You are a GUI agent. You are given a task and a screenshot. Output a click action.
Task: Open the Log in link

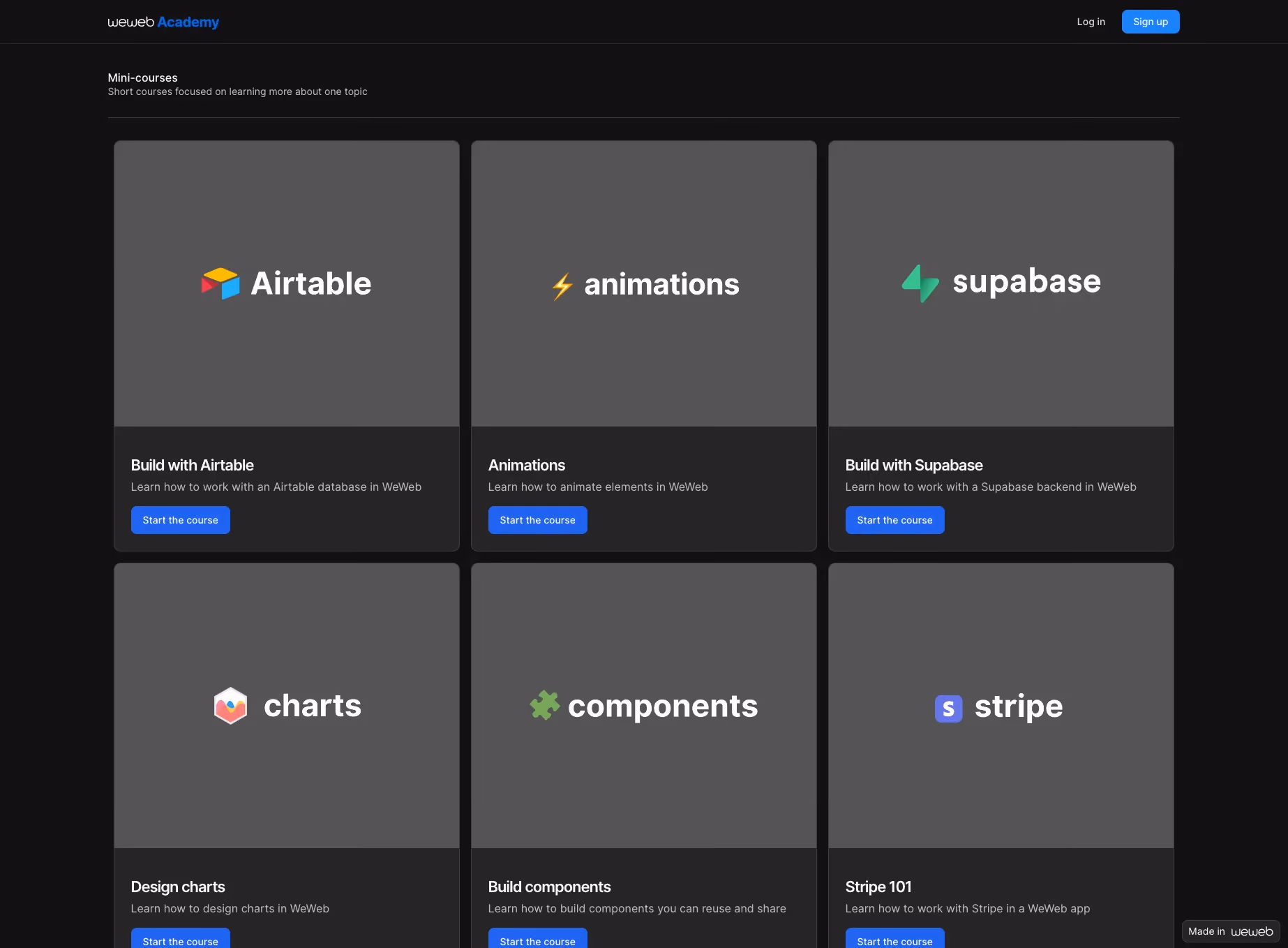point(1091,22)
